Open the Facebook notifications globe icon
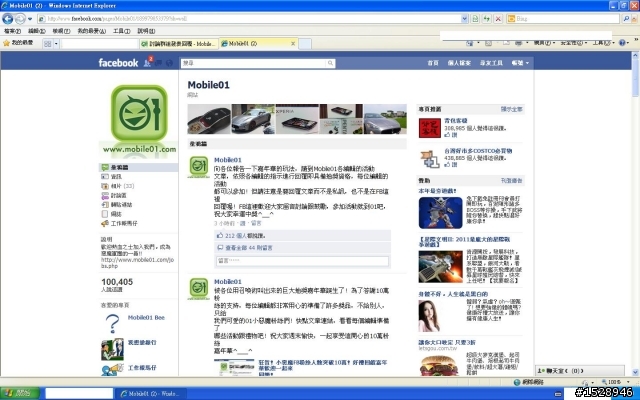The width and height of the screenshot is (640, 400). 169,63
